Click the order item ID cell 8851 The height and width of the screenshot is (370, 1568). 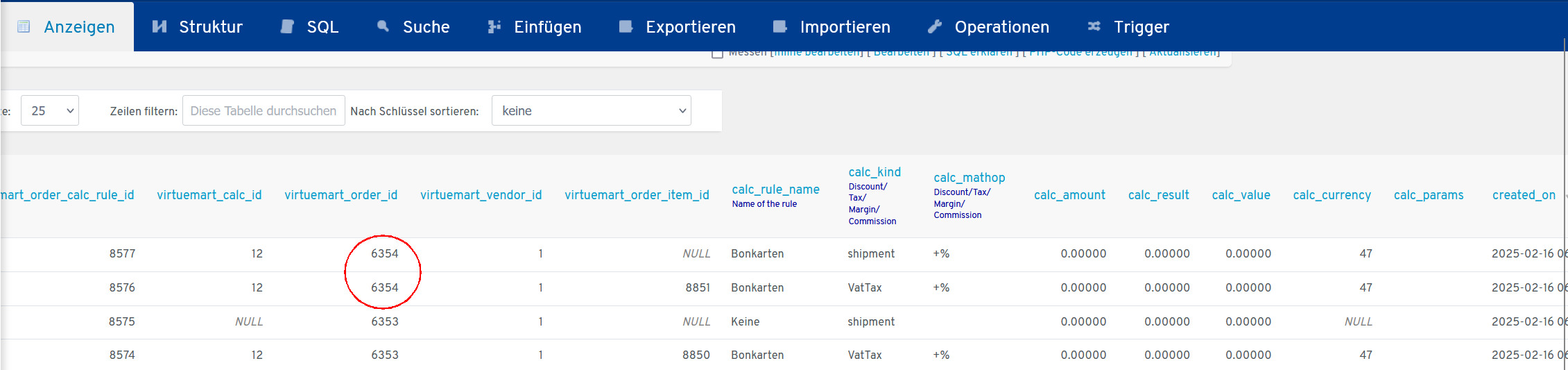[697, 287]
